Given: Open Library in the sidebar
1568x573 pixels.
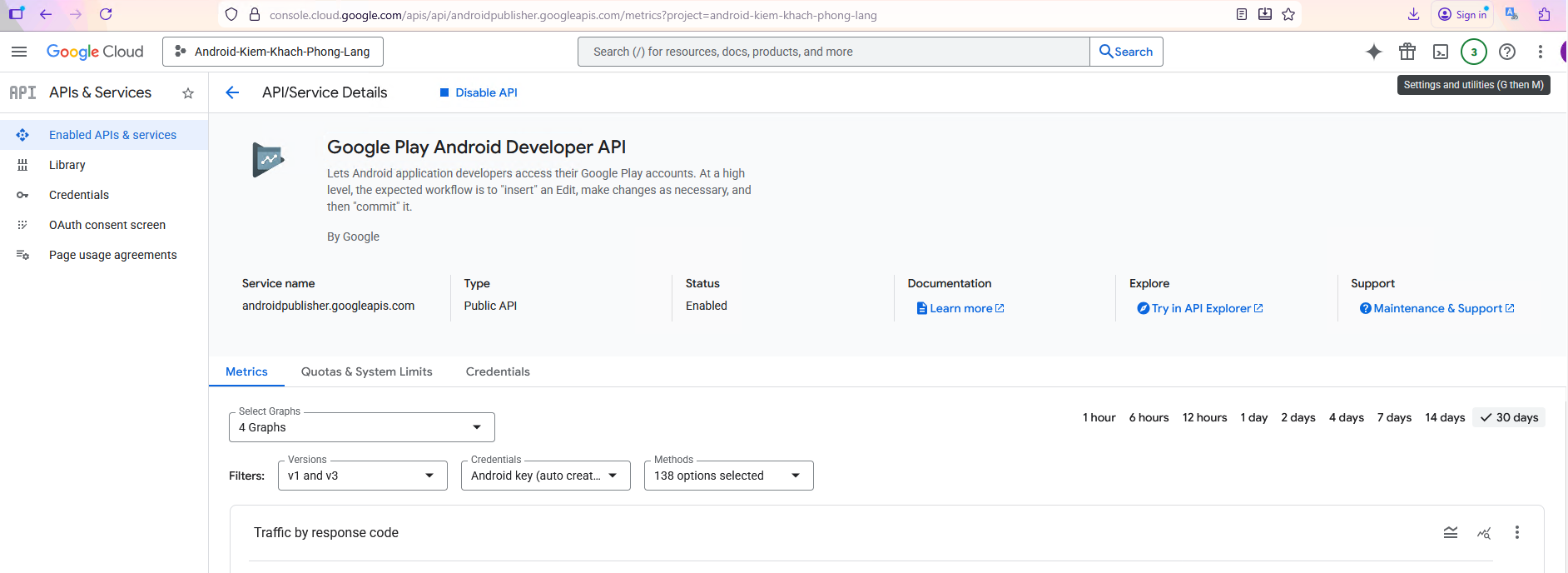Looking at the screenshot, I should point(104,165).
